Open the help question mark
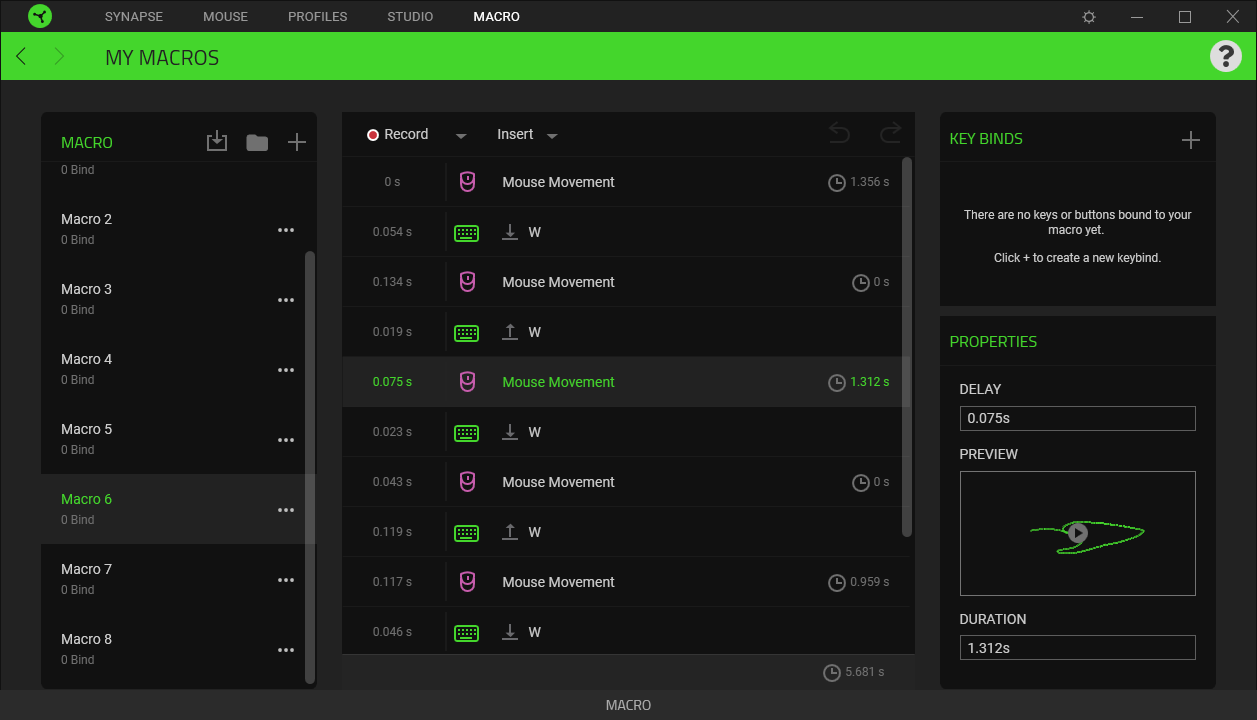Image resolution: width=1257 pixels, height=720 pixels. (x=1225, y=56)
